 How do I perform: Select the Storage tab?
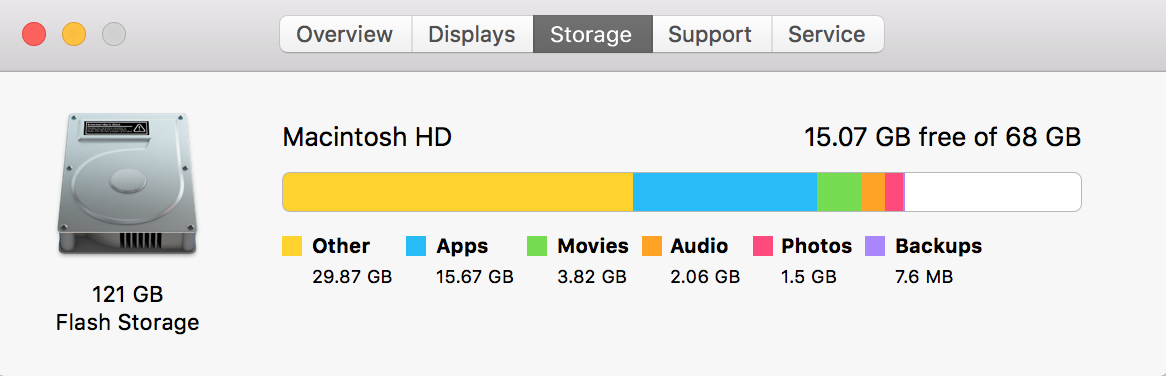pyautogui.click(x=592, y=34)
